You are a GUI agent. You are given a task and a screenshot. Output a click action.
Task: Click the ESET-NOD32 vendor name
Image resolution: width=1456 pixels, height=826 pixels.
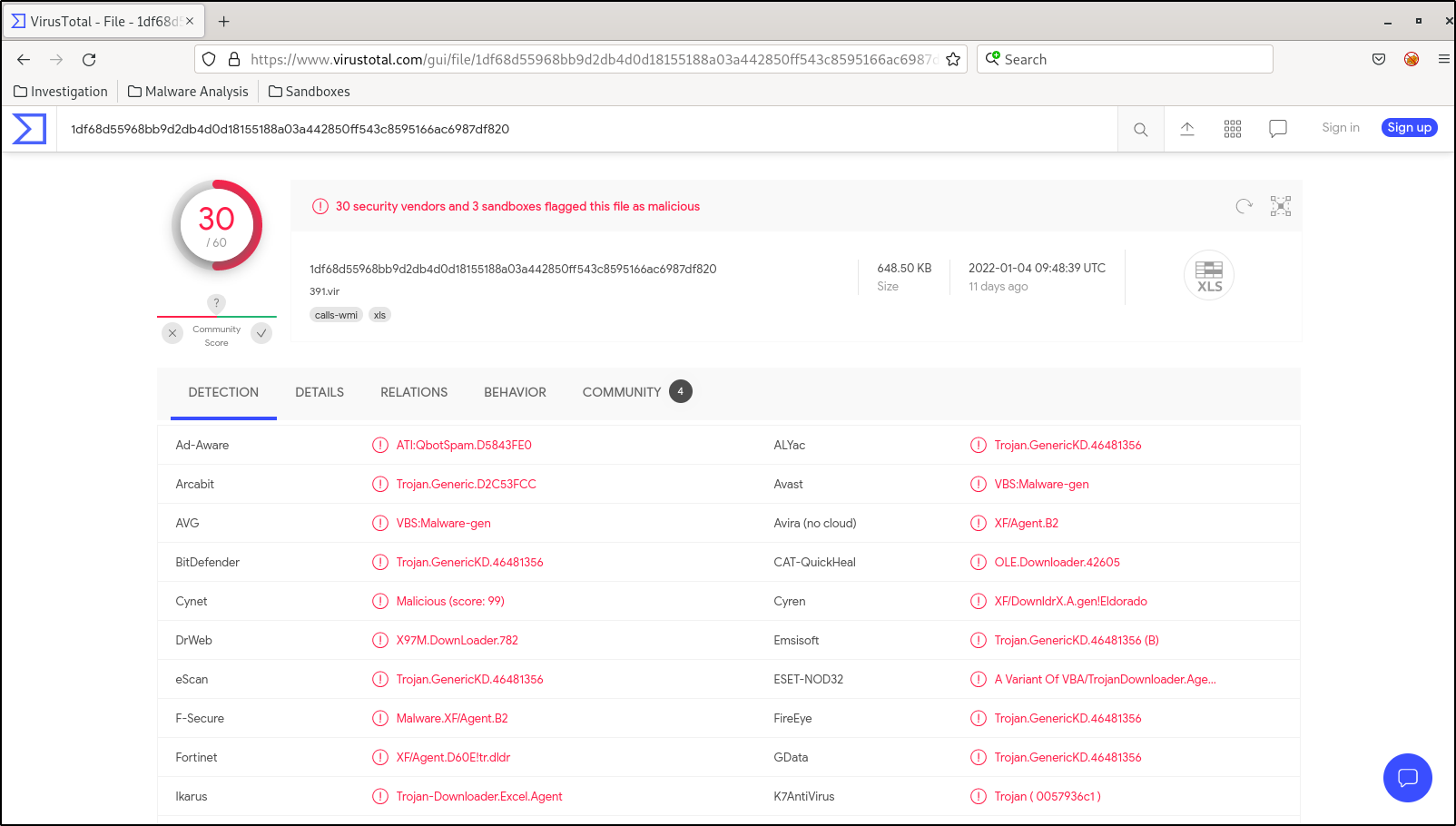[808, 679]
